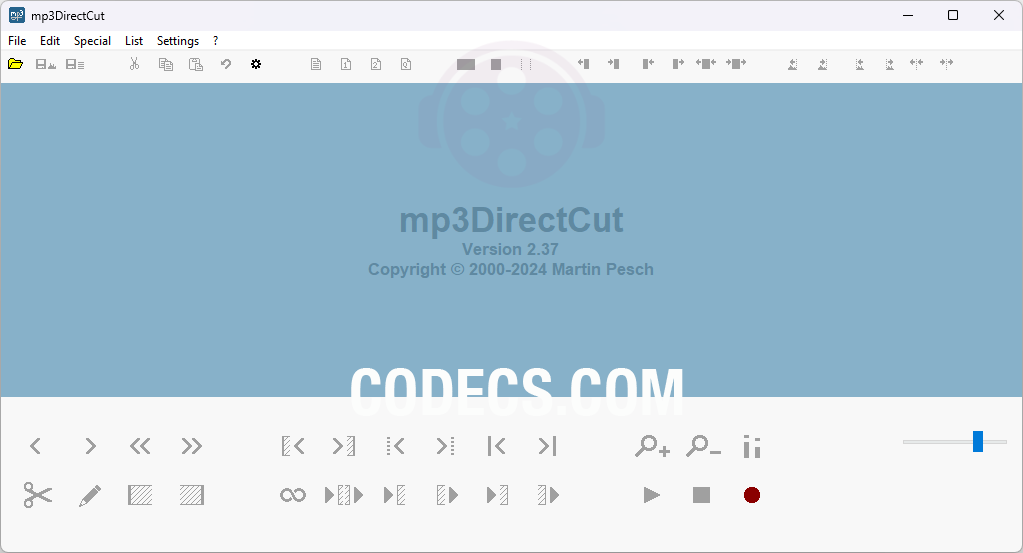Open the File menu
The image size is (1023, 553).
17,40
